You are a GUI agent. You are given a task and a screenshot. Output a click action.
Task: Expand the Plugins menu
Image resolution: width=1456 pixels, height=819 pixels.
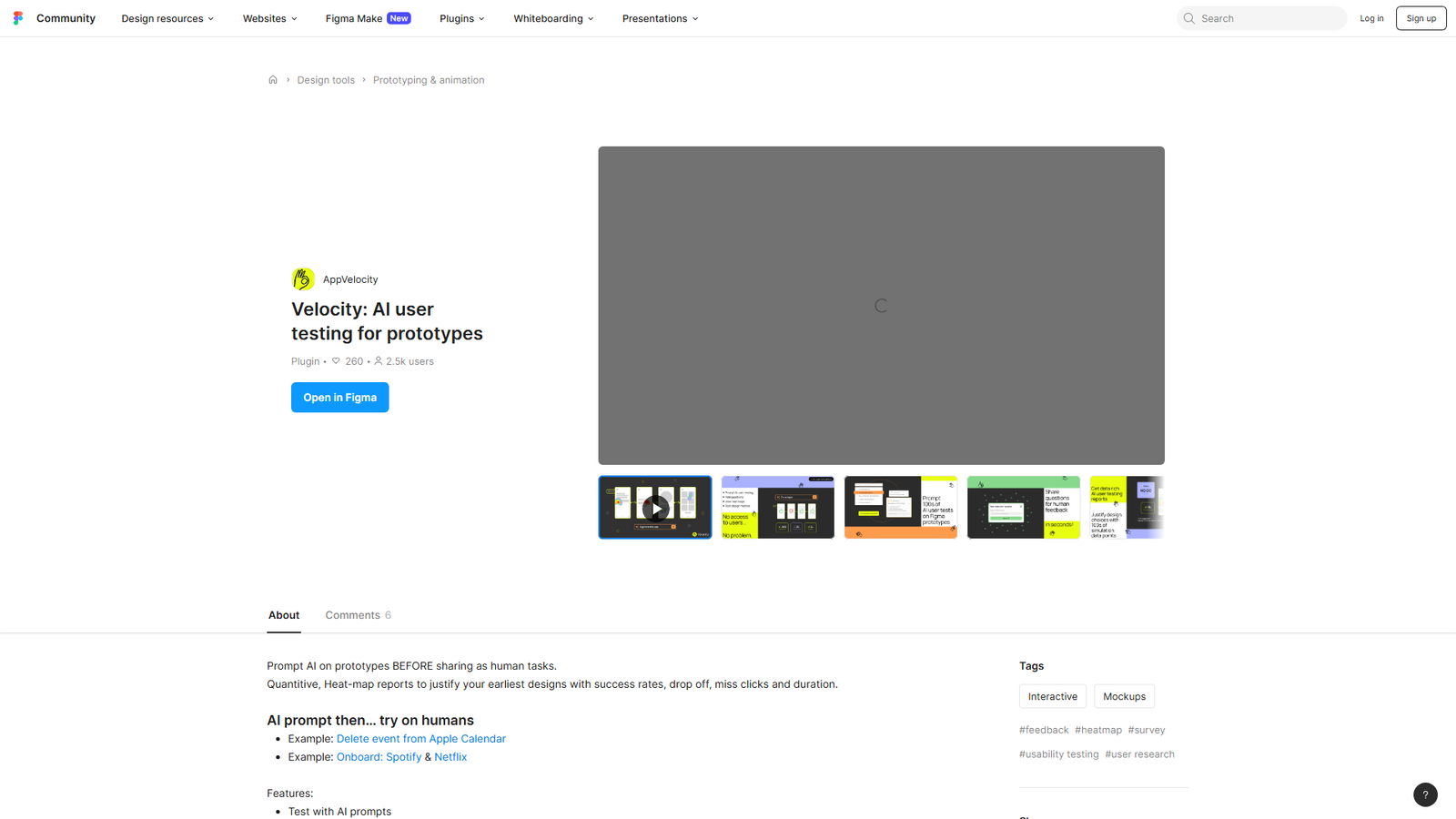(x=461, y=18)
